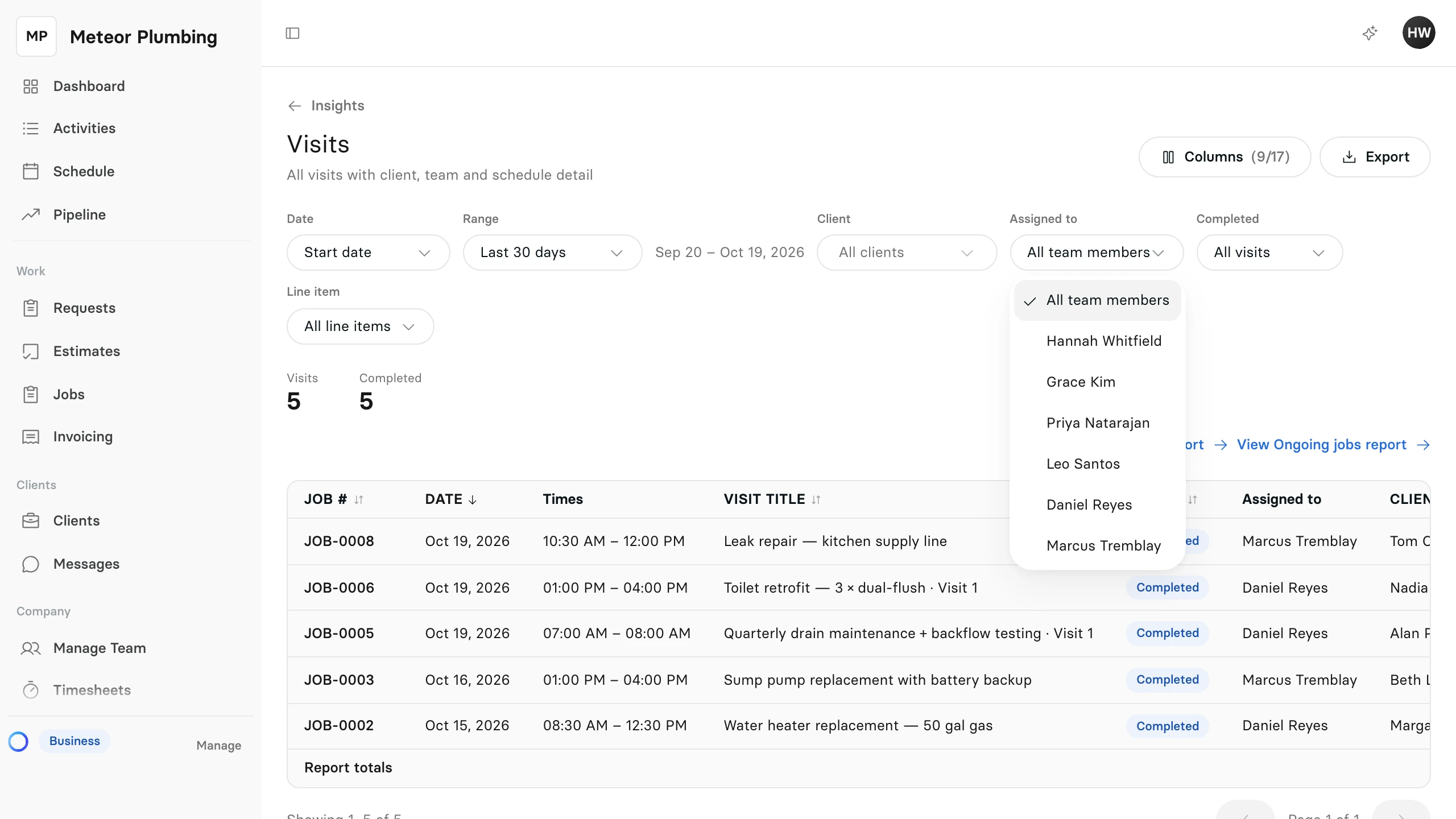Choose Hannah Whitfield from the list
The width and height of the screenshot is (1456, 819).
click(1097, 341)
